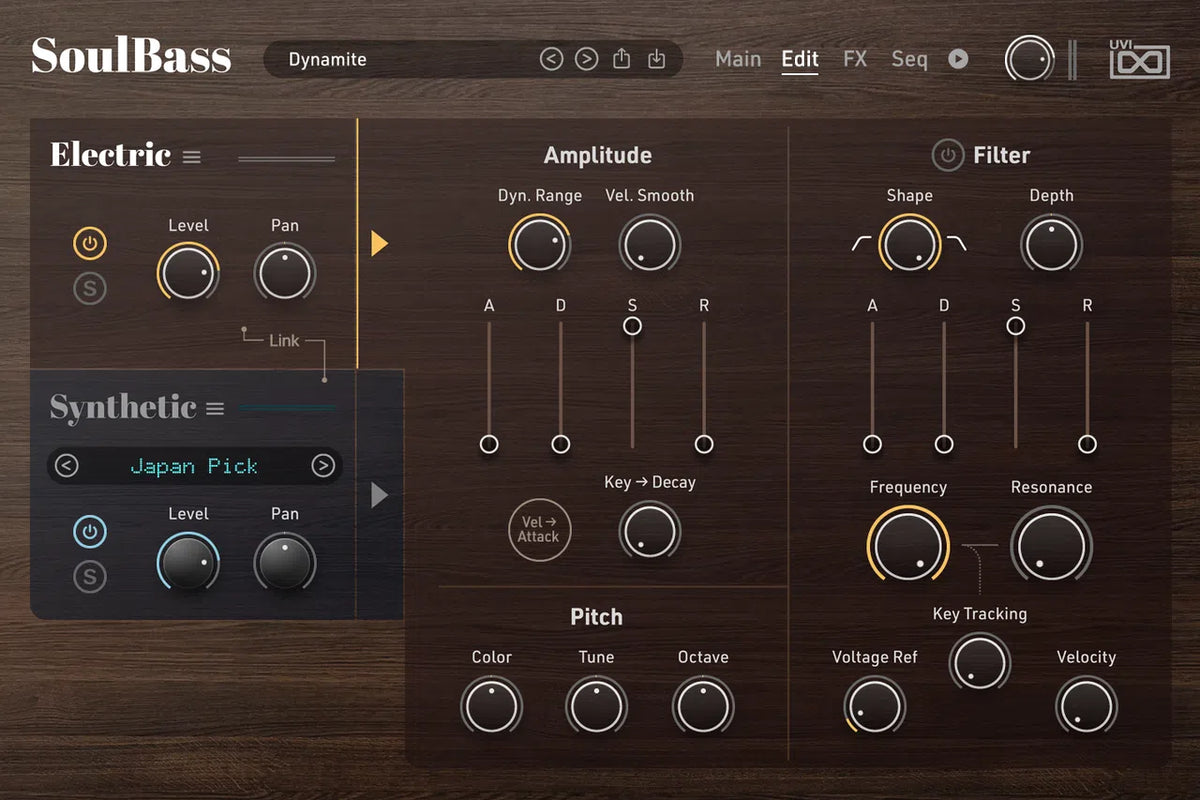
Task: Click the previous preset arrow button
Action: tap(551, 59)
